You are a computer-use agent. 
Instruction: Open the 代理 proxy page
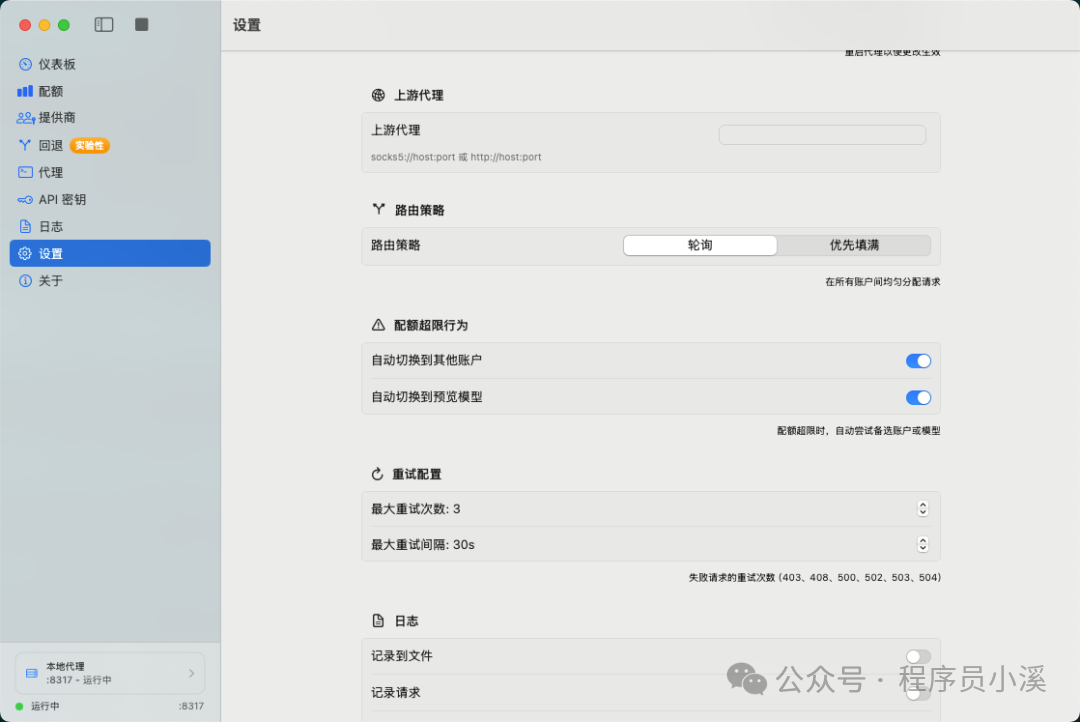click(x=110, y=172)
